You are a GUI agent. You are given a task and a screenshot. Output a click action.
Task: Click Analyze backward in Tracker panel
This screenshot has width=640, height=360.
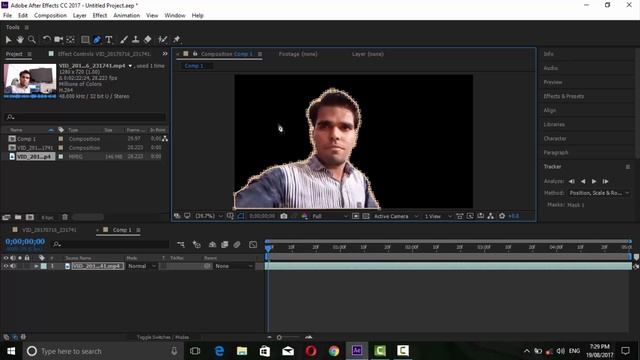(583, 181)
